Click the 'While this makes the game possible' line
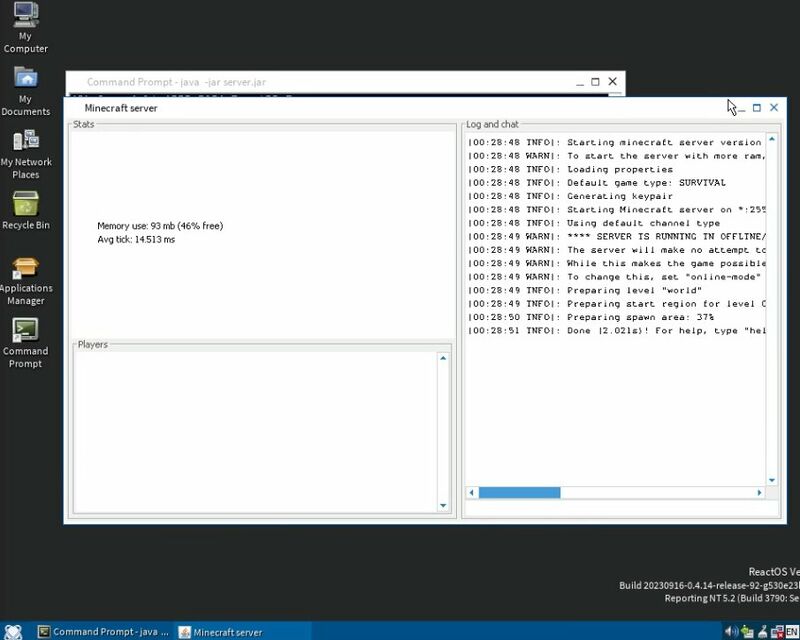 coord(616,263)
